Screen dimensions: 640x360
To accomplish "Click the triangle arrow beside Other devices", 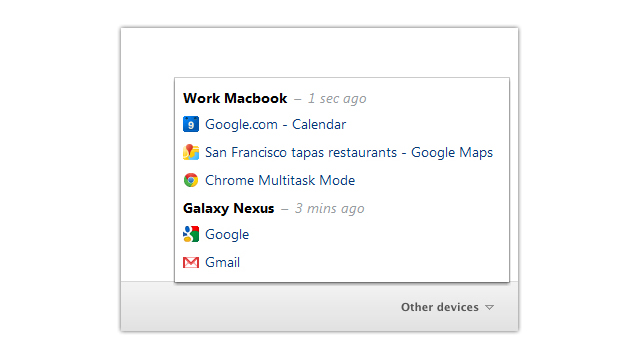I will pyautogui.click(x=489, y=307).
